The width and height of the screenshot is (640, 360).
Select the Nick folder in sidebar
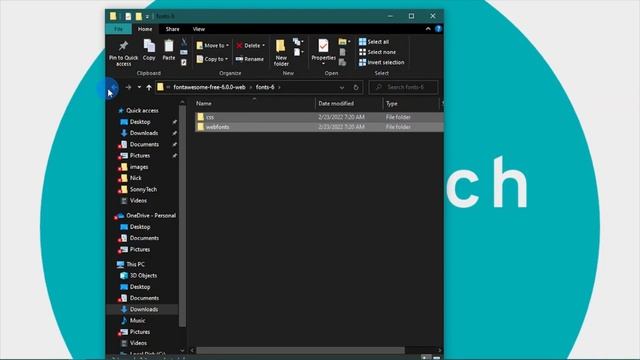click(136, 178)
